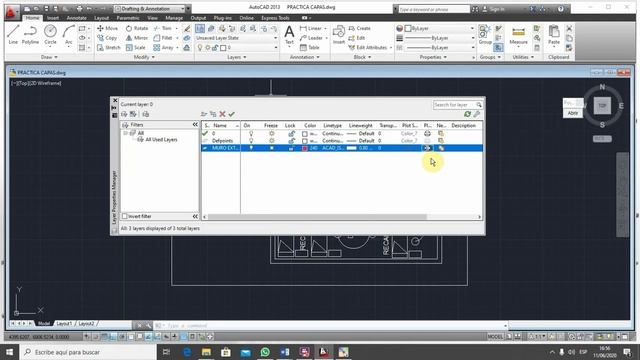The image size is (640, 360).
Task: Activate the Rotate command
Action: tap(137, 28)
